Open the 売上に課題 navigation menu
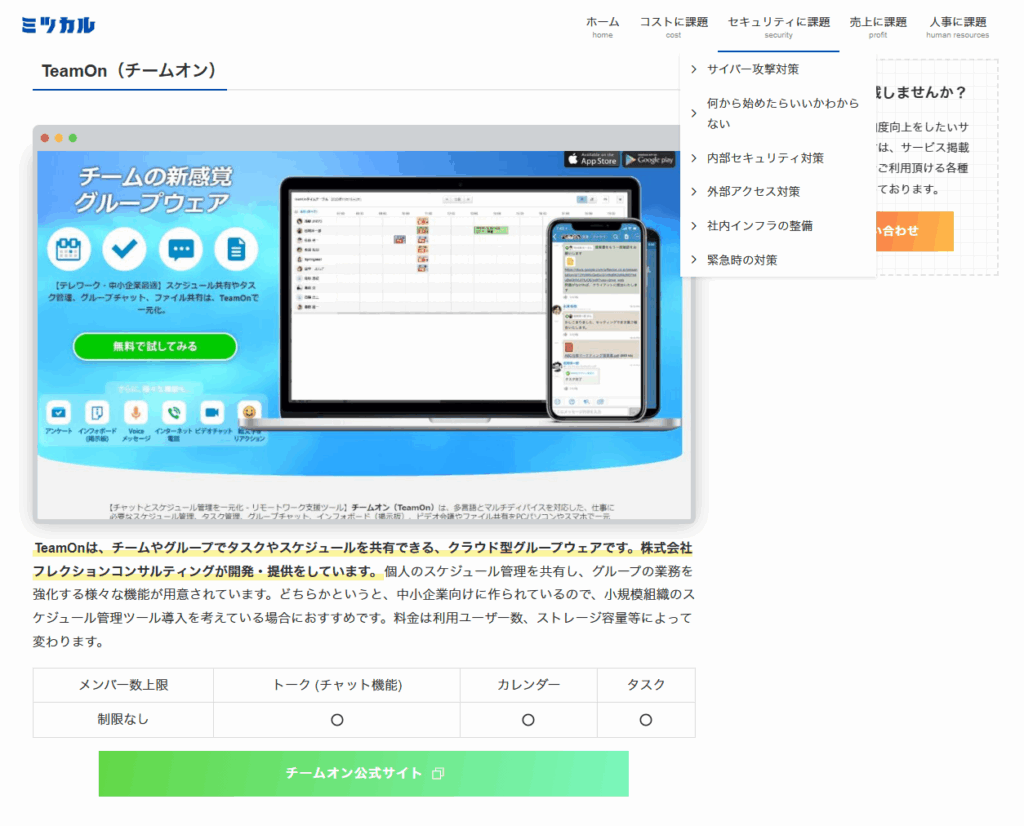This screenshot has height=826, width=1024. (878, 27)
